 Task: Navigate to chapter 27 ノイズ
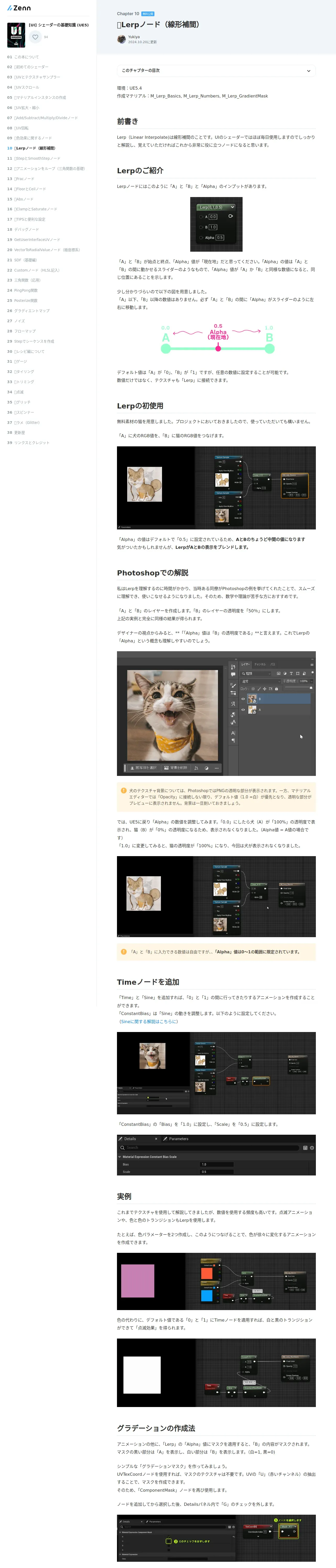click(16, 321)
